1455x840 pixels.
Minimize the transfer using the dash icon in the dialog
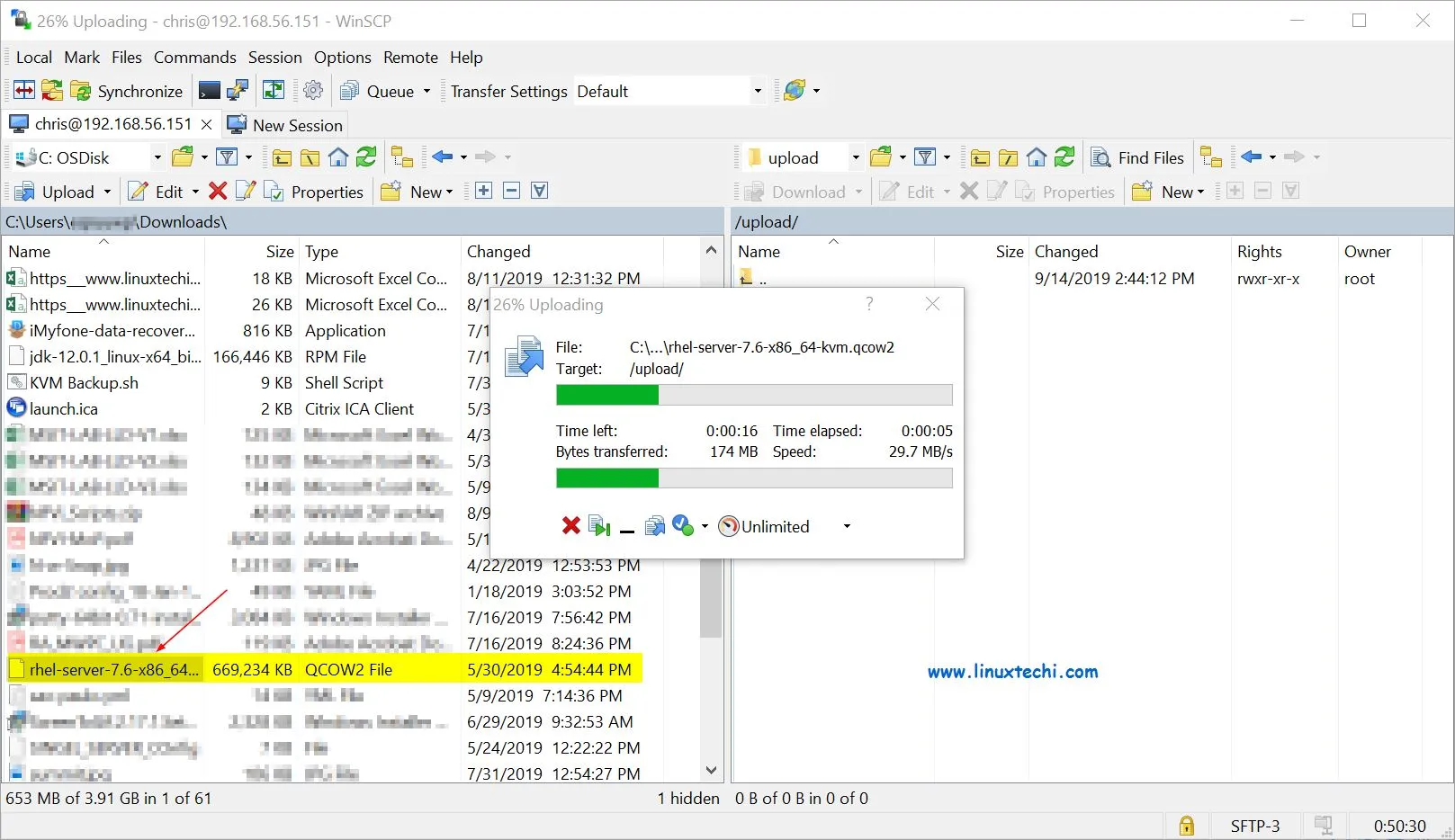point(627,529)
